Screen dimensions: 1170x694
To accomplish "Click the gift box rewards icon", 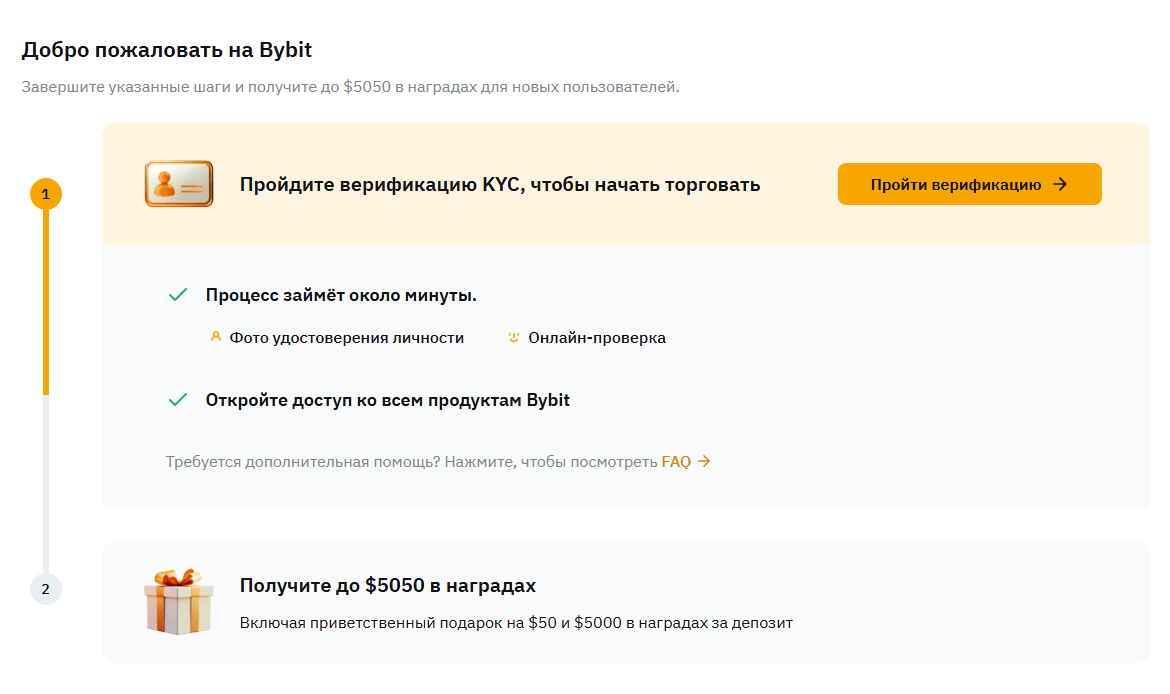I will point(179,601).
